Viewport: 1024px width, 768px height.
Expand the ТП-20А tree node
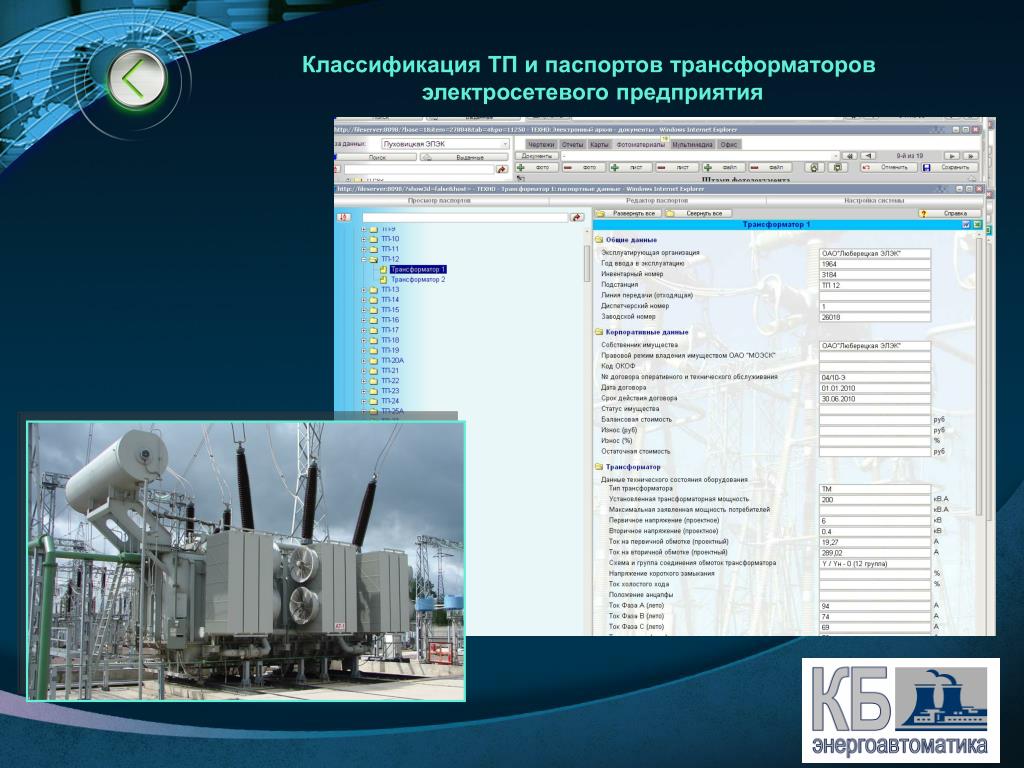364,360
